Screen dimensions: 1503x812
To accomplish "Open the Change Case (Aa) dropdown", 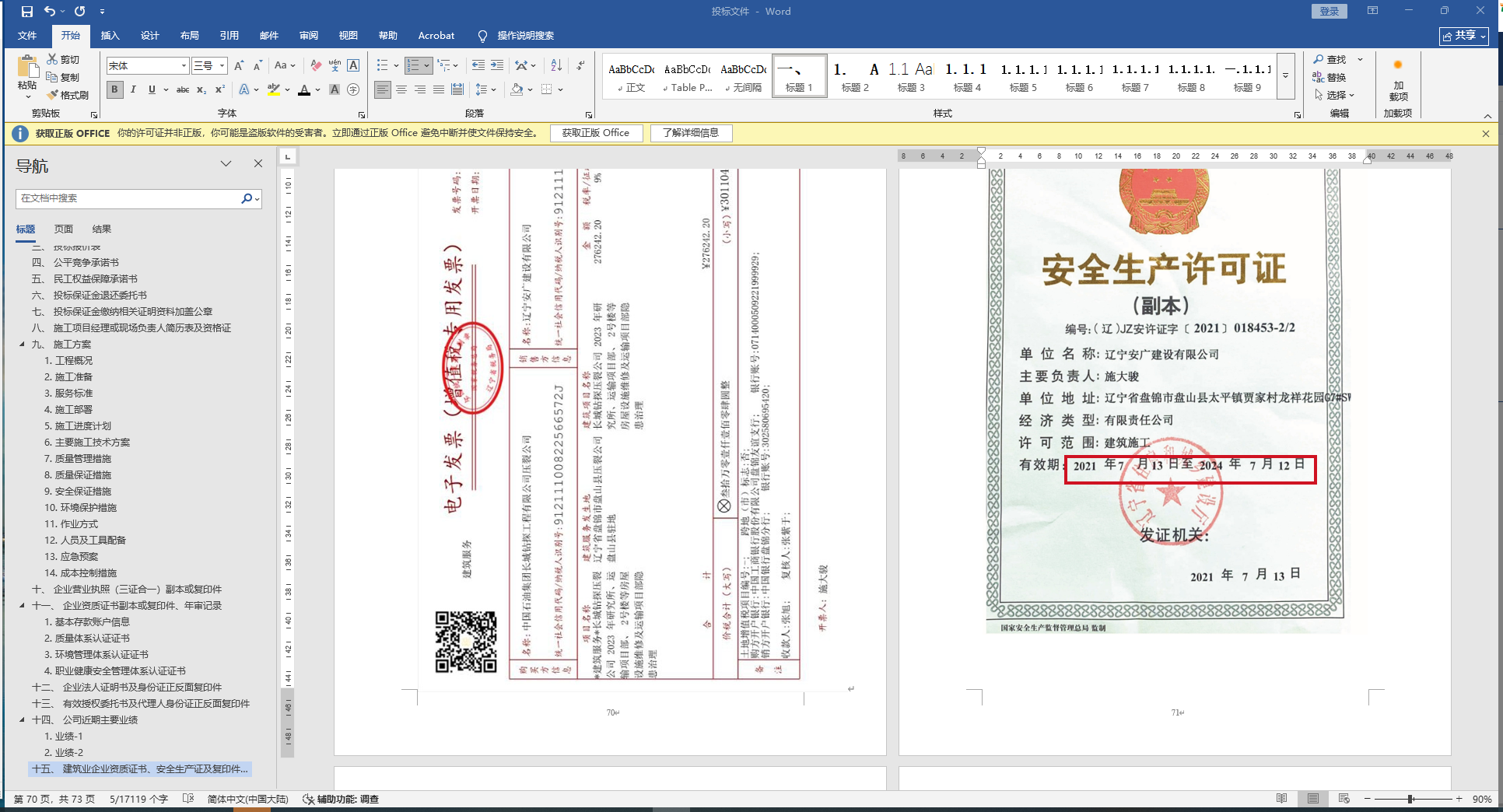I will point(285,66).
